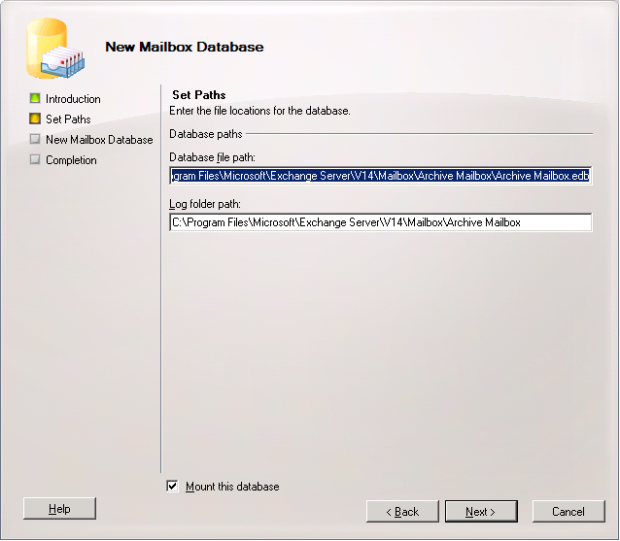Jump to the Completion step label
The width and height of the screenshot is (620, 541).
(71, 160)
